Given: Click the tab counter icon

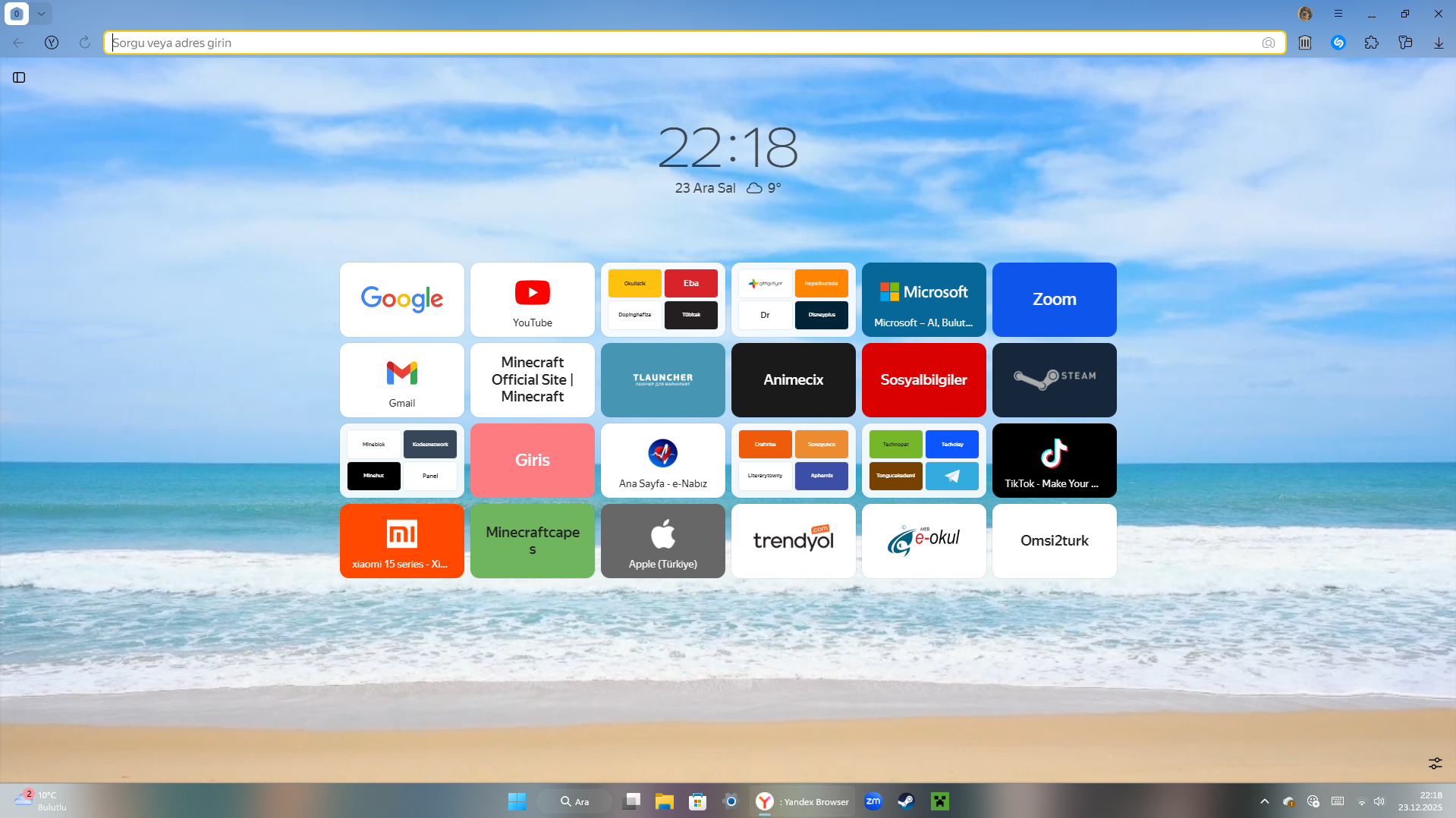Looking at the screenshot, I should click(x=17, y=14).
